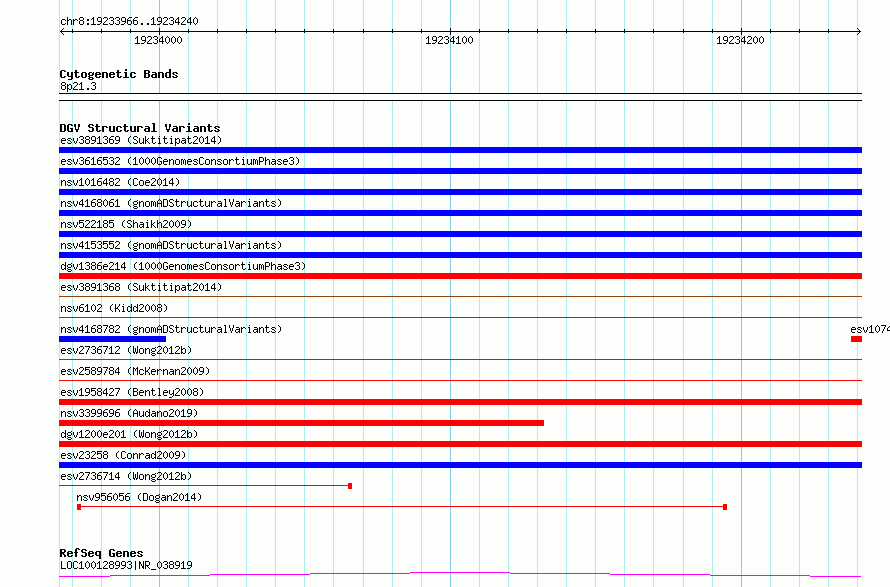The image size is (890, 587).
Task: Select the red bar under dgv1200e201
Action: (x=460, y=444)
